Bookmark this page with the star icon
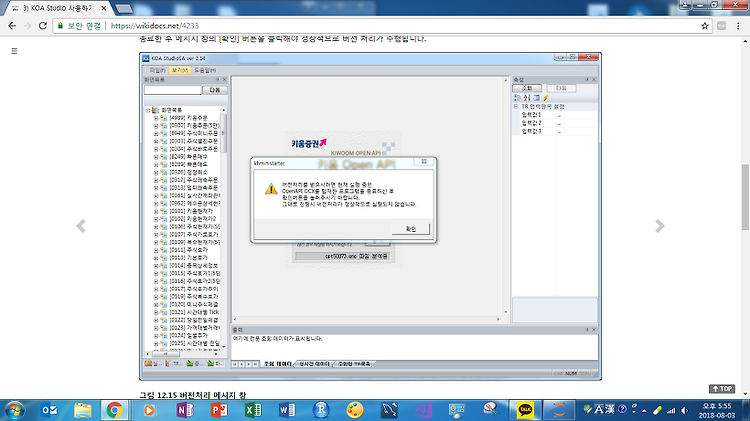This screenshot has height=421, width=750. (705, 26)
